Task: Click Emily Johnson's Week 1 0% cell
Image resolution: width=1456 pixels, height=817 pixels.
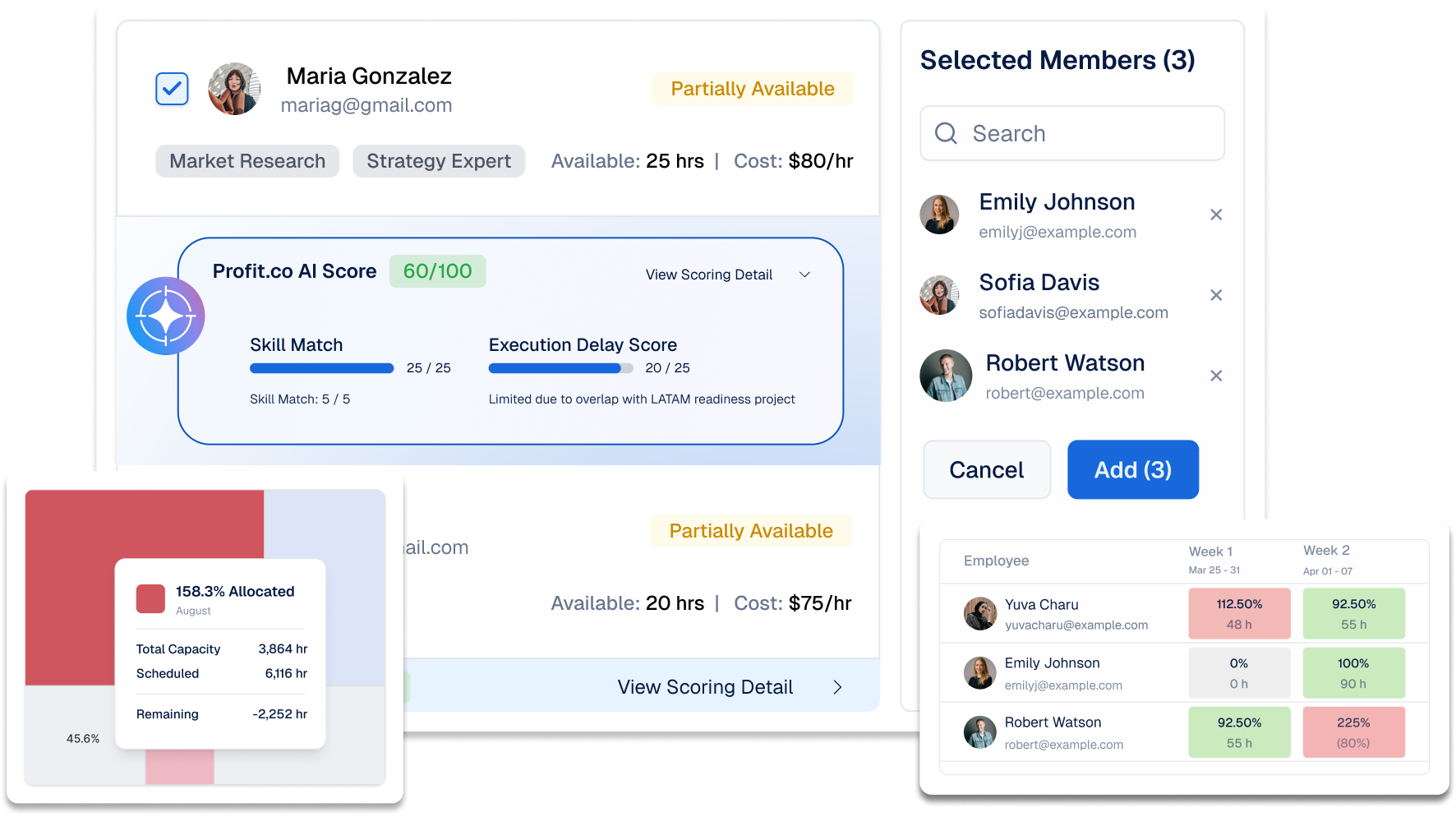Action: pos(1239,673)
